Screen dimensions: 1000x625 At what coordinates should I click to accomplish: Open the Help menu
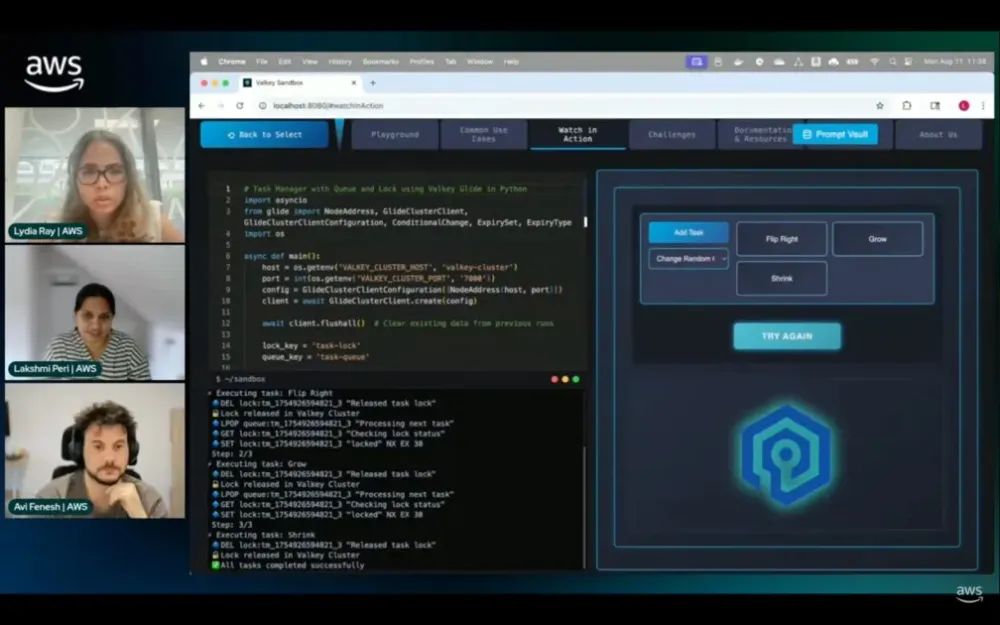(x=511, y=62)
